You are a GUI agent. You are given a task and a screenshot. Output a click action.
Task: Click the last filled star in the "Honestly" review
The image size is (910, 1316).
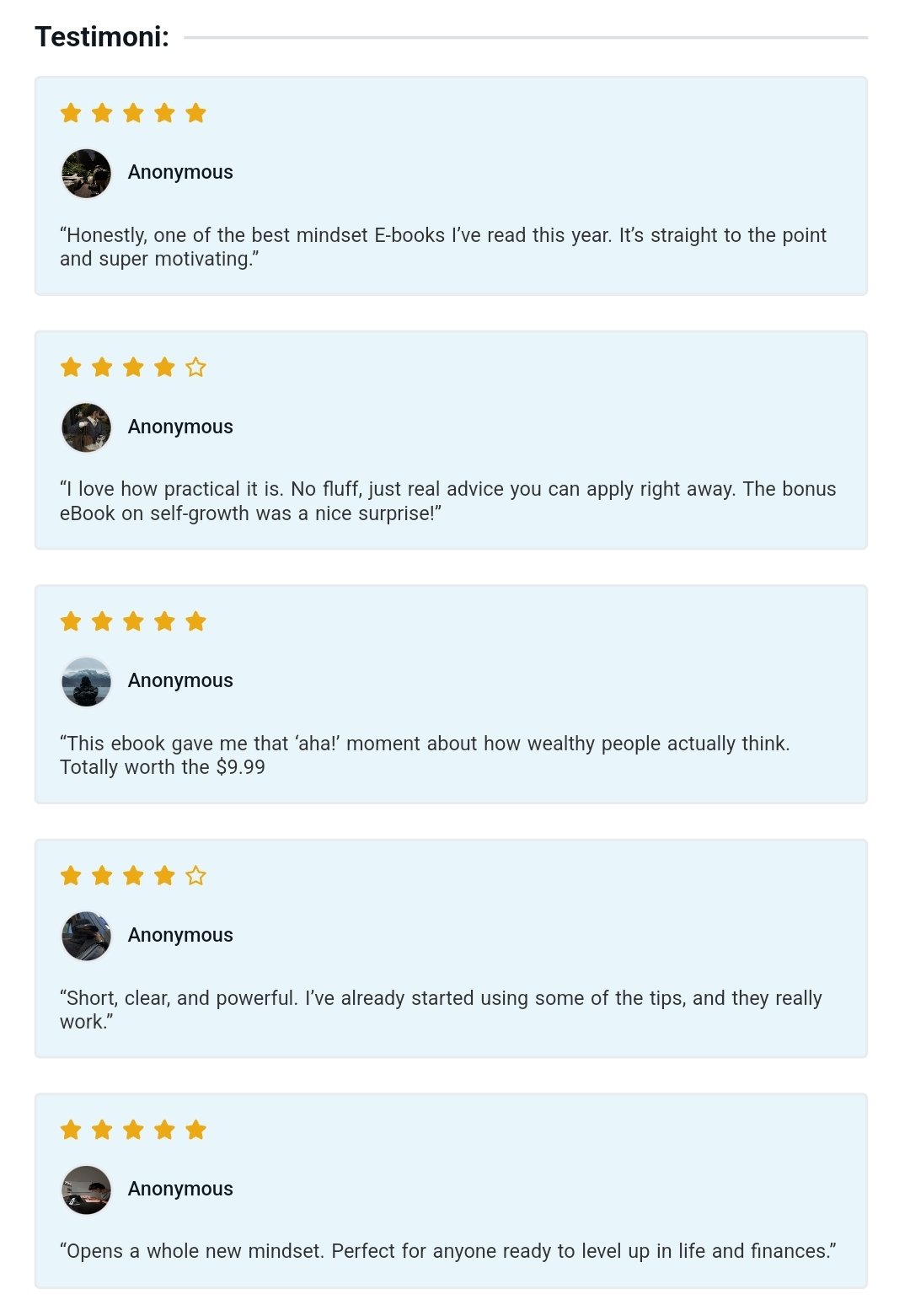click(x=195, y=113)
